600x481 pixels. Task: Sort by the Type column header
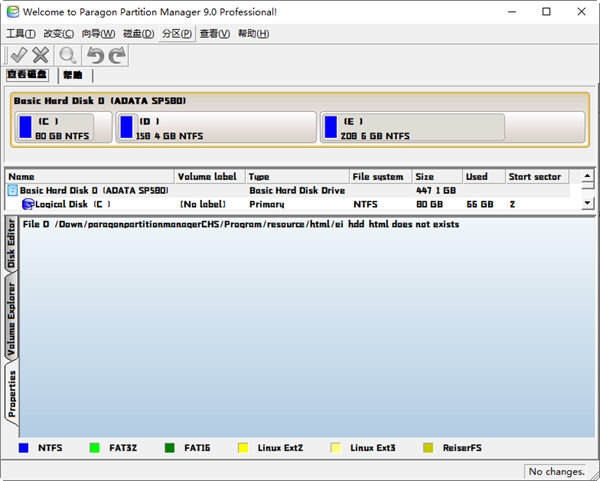click(x=297, y=176)
